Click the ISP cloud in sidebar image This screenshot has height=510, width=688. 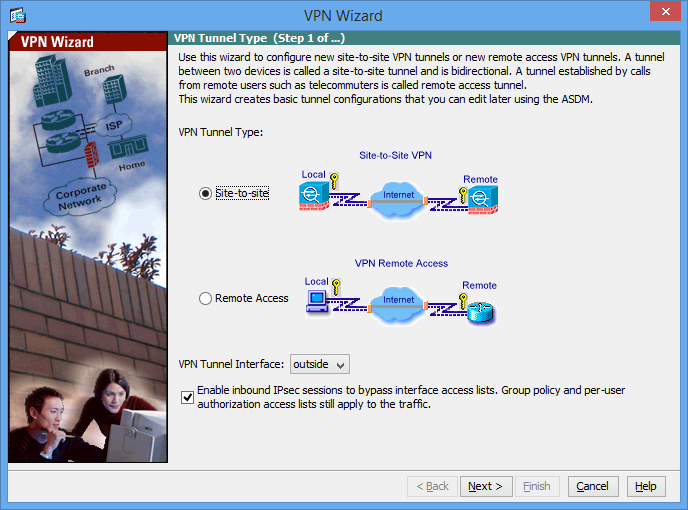click(114, 126)
